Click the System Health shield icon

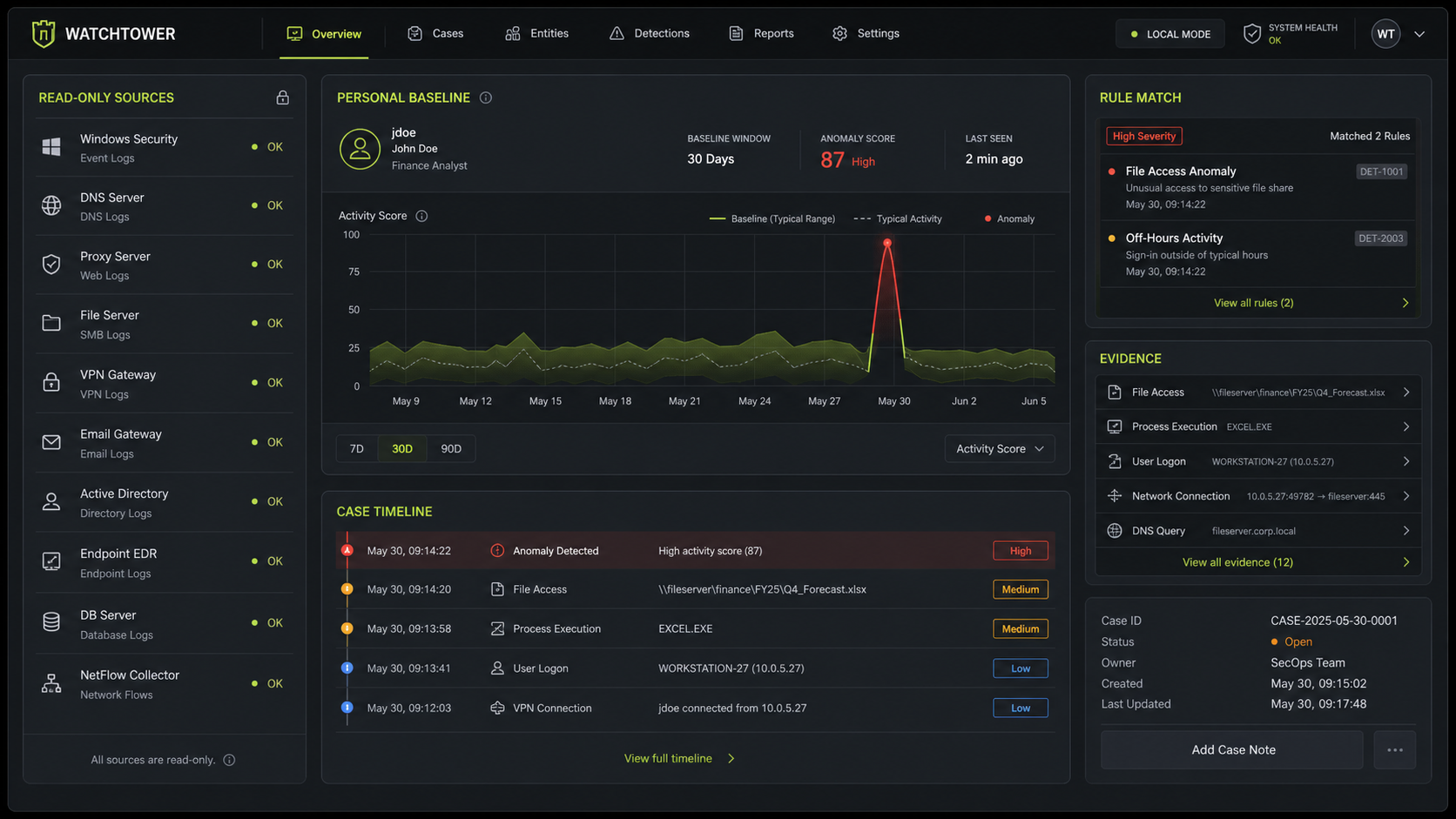(1251, 34)
